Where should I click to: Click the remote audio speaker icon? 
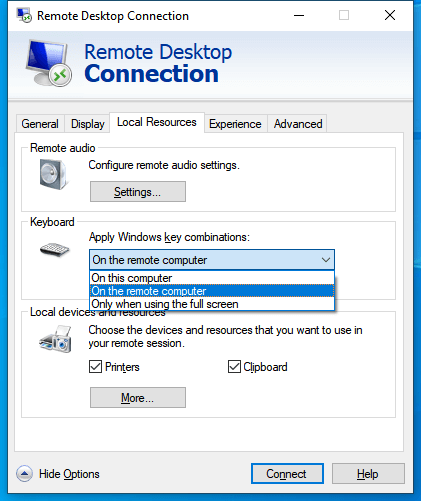53,174
